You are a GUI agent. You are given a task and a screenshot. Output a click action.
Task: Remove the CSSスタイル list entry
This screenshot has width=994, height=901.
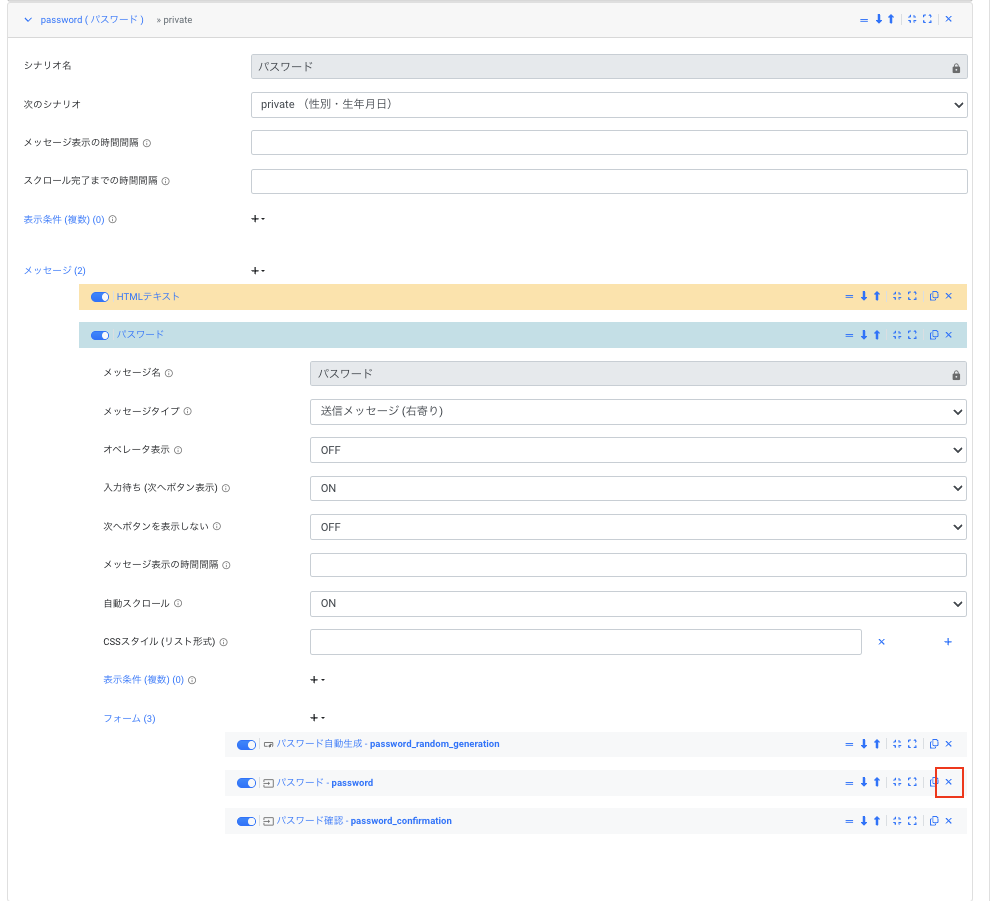pos(881,642)
